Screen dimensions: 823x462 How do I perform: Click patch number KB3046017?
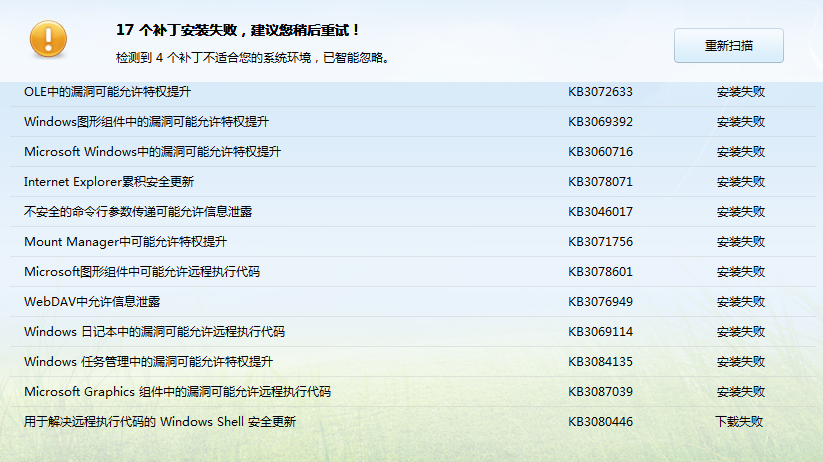pyautogui.click(x=600, y=212)
